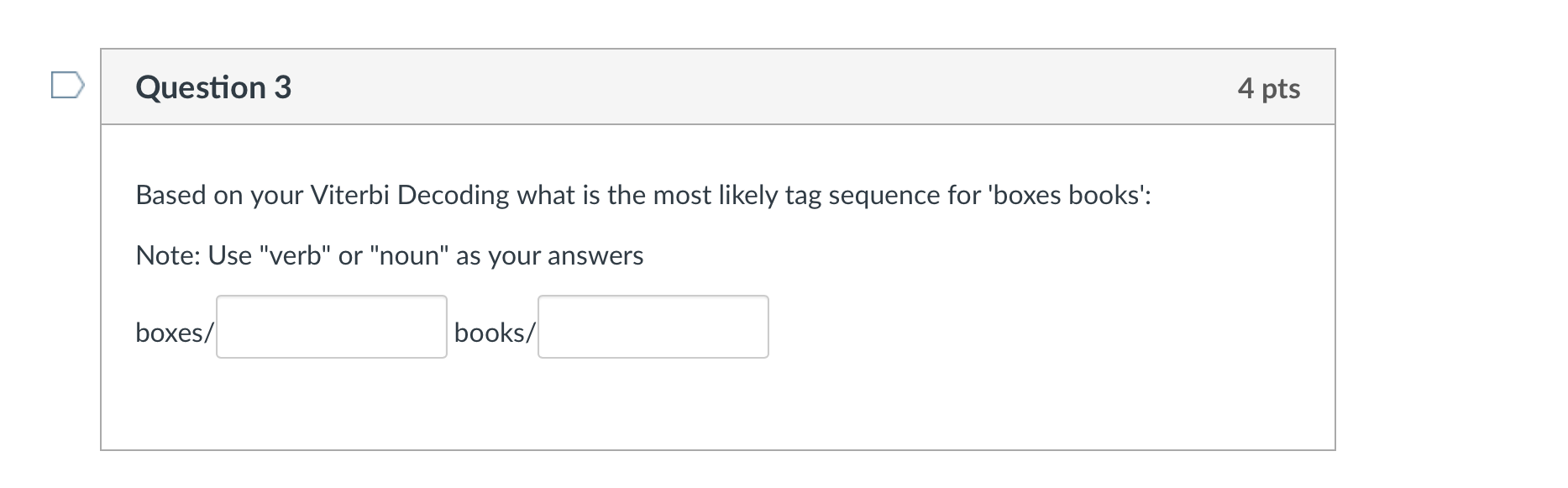The height and width of the screenshot is (488, 1568).
Task: Click the '4 pts' label
Action: (1268, 87)
